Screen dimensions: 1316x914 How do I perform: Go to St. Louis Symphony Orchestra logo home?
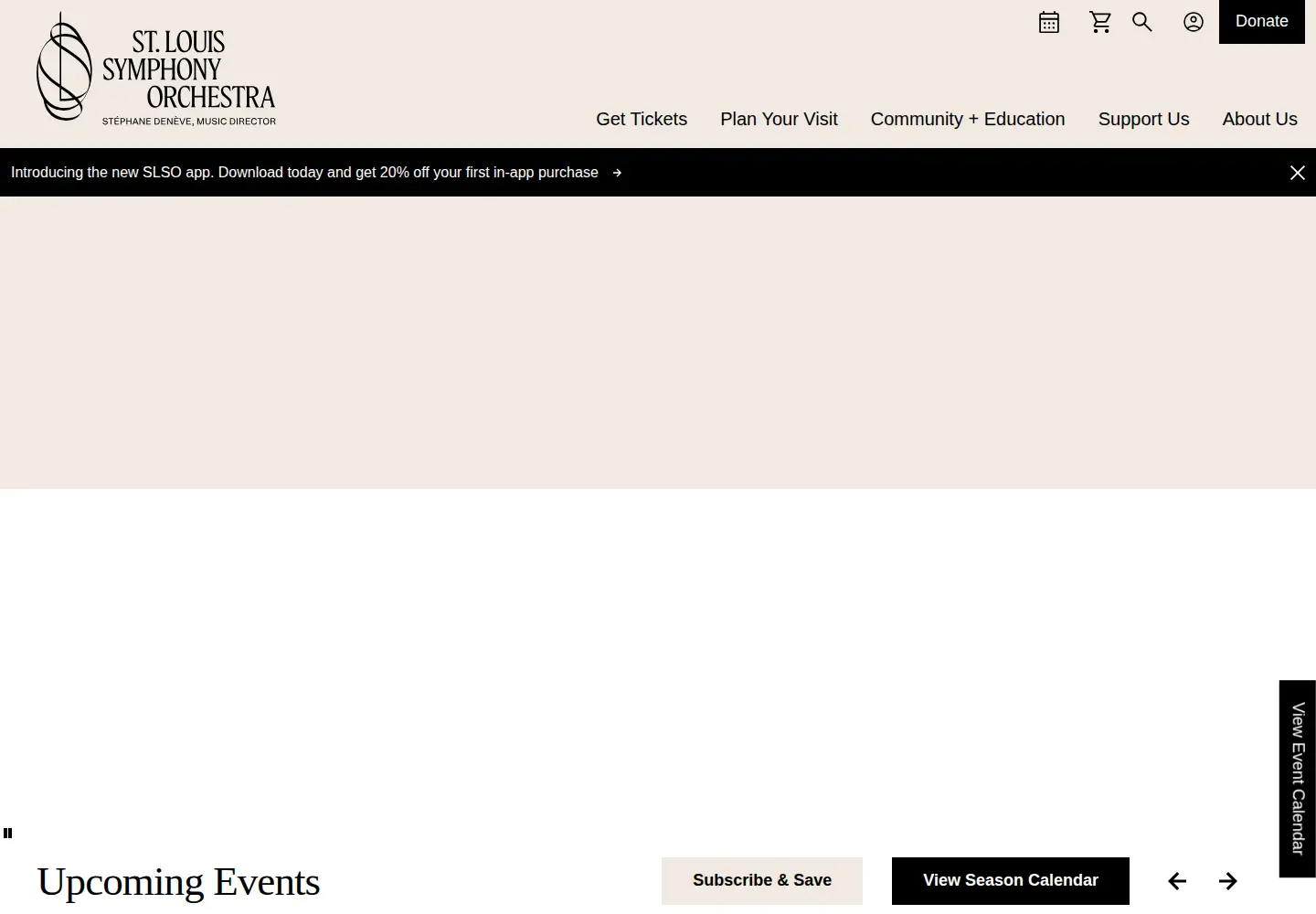pos(156,69)
